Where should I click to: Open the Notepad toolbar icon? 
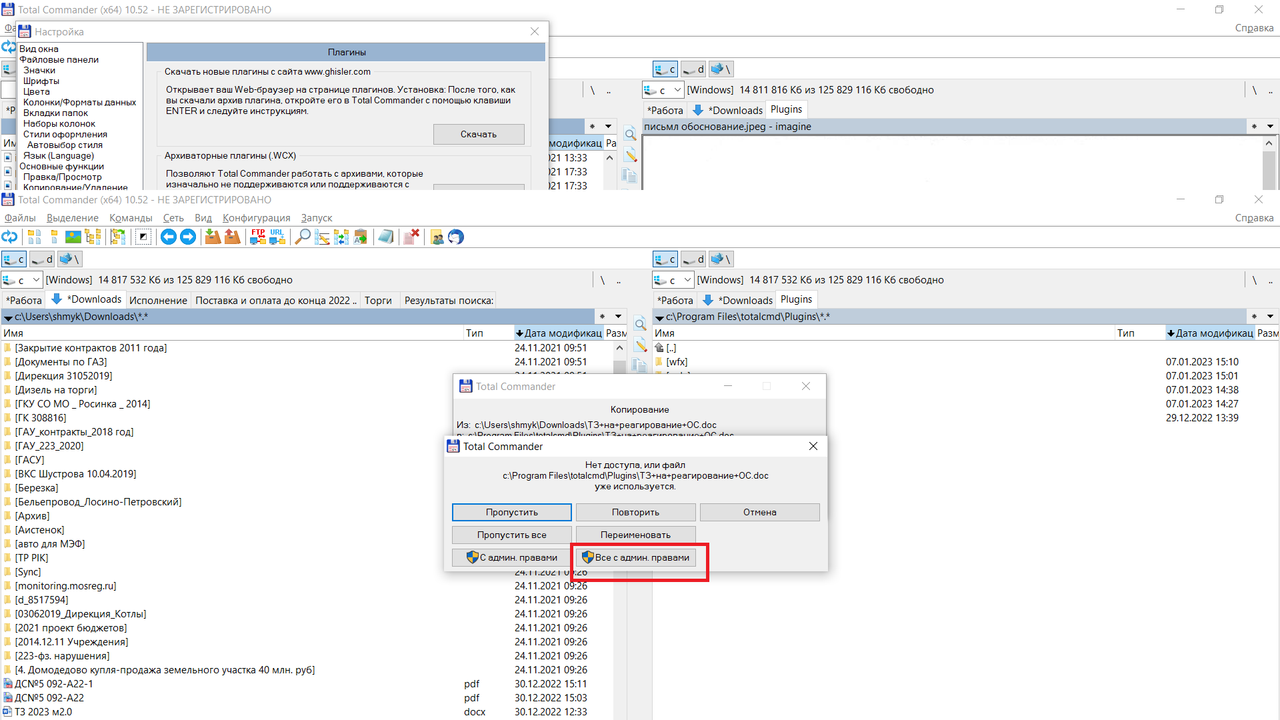click(x=386, y=237)
